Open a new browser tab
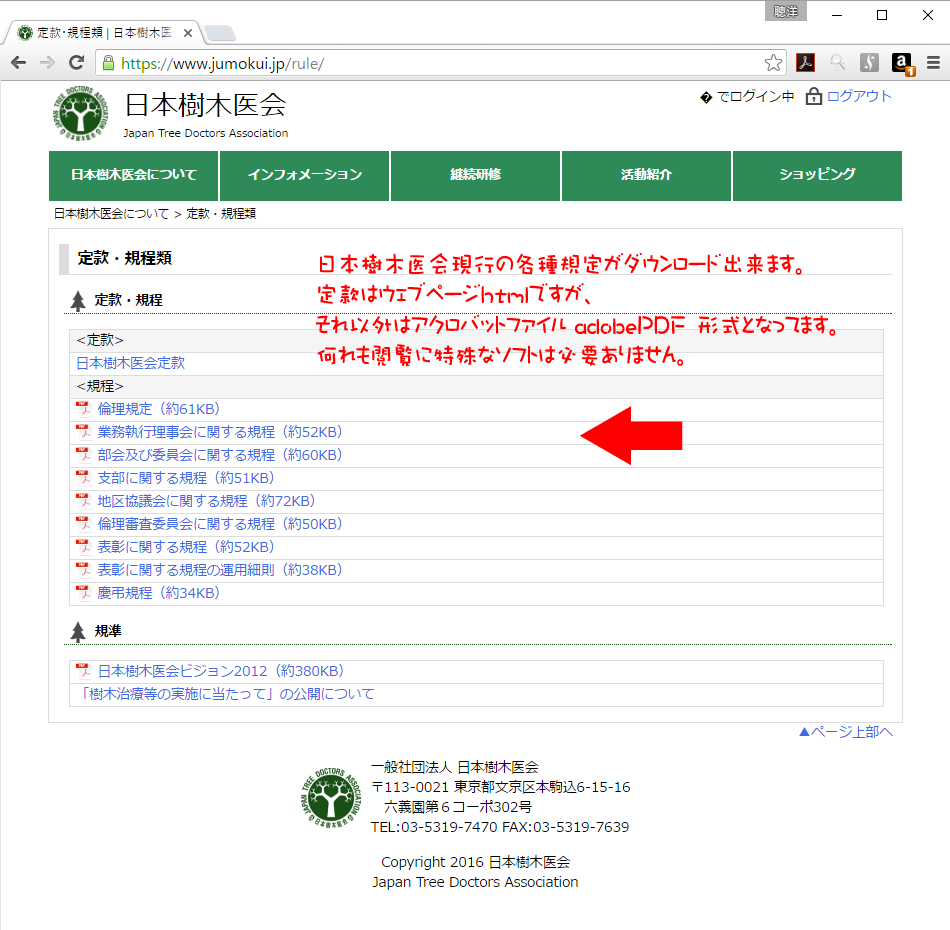This screenshot has height=930, width=950. 219,33
